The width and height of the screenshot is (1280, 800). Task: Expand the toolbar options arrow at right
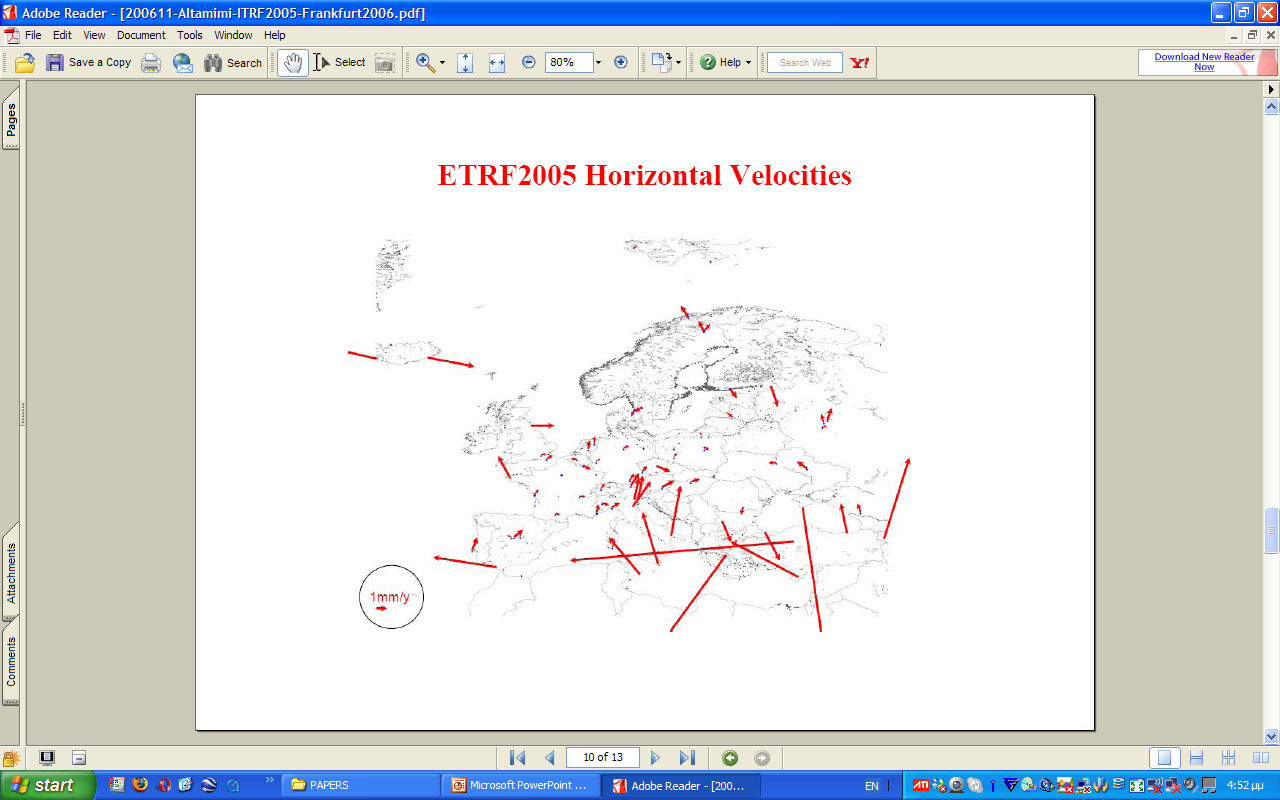[x=1272, y=89]
